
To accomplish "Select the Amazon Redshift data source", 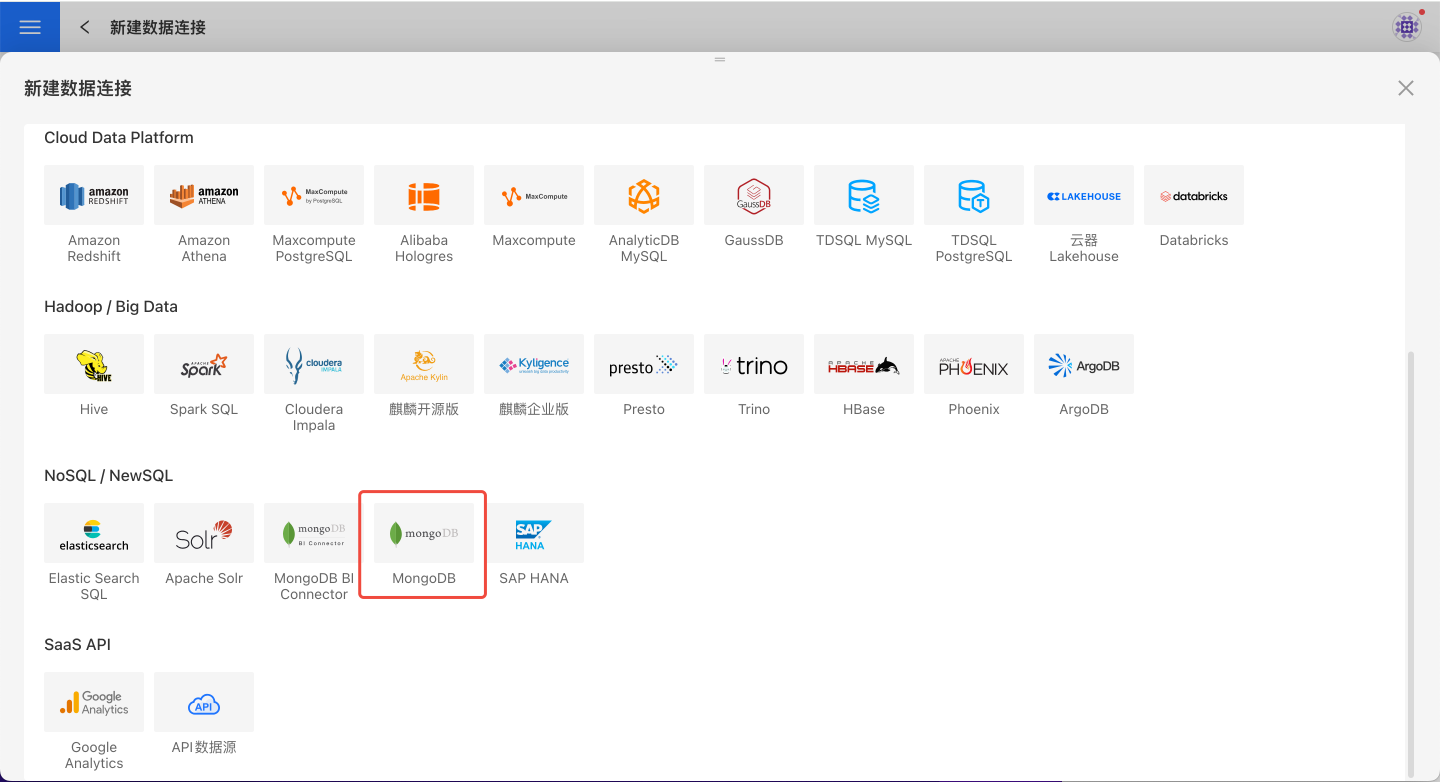I will point(94,196).
